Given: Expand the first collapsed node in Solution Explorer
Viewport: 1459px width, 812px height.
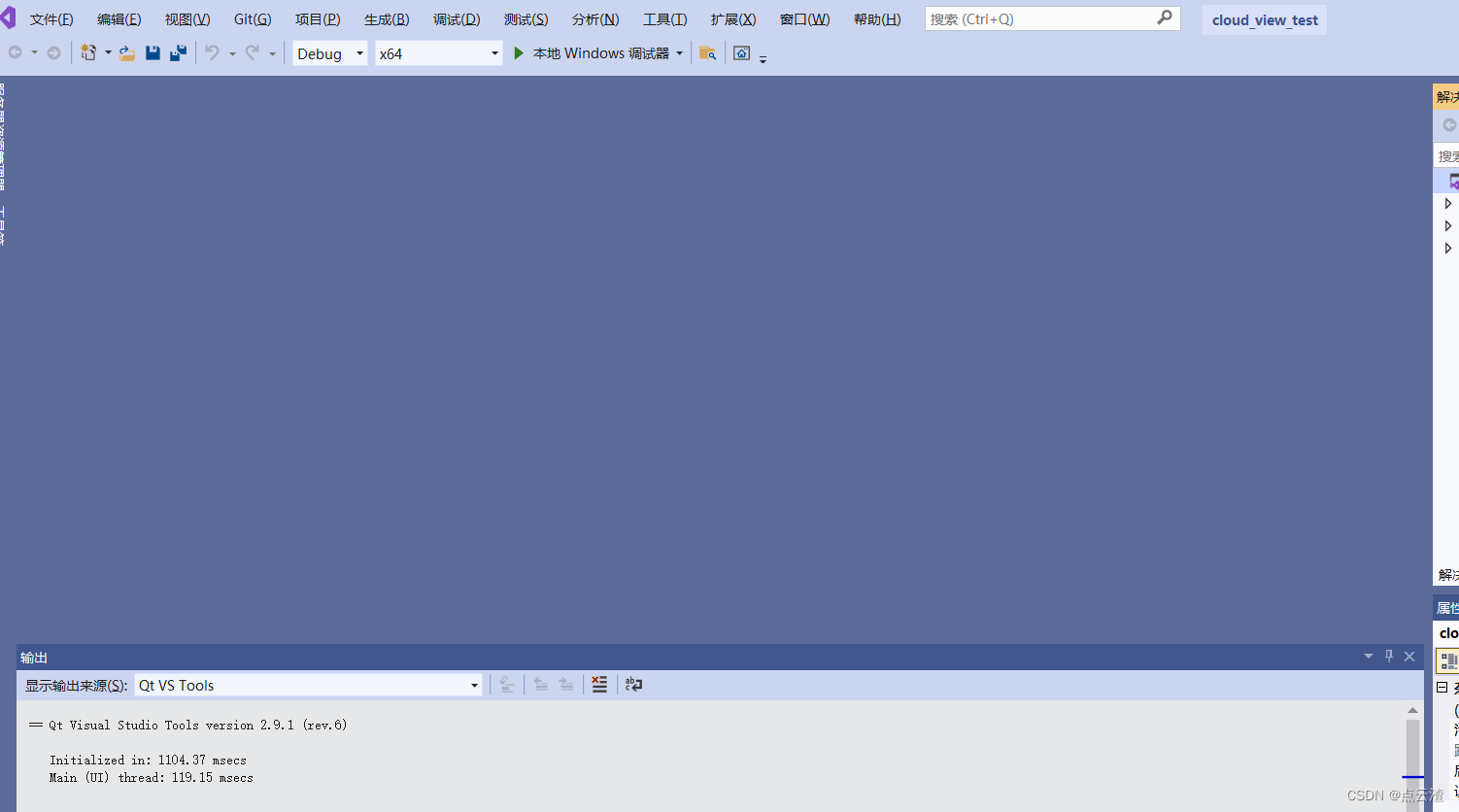Looking at the screenshot, I should pyautogui.click(x=1448, y=203).
